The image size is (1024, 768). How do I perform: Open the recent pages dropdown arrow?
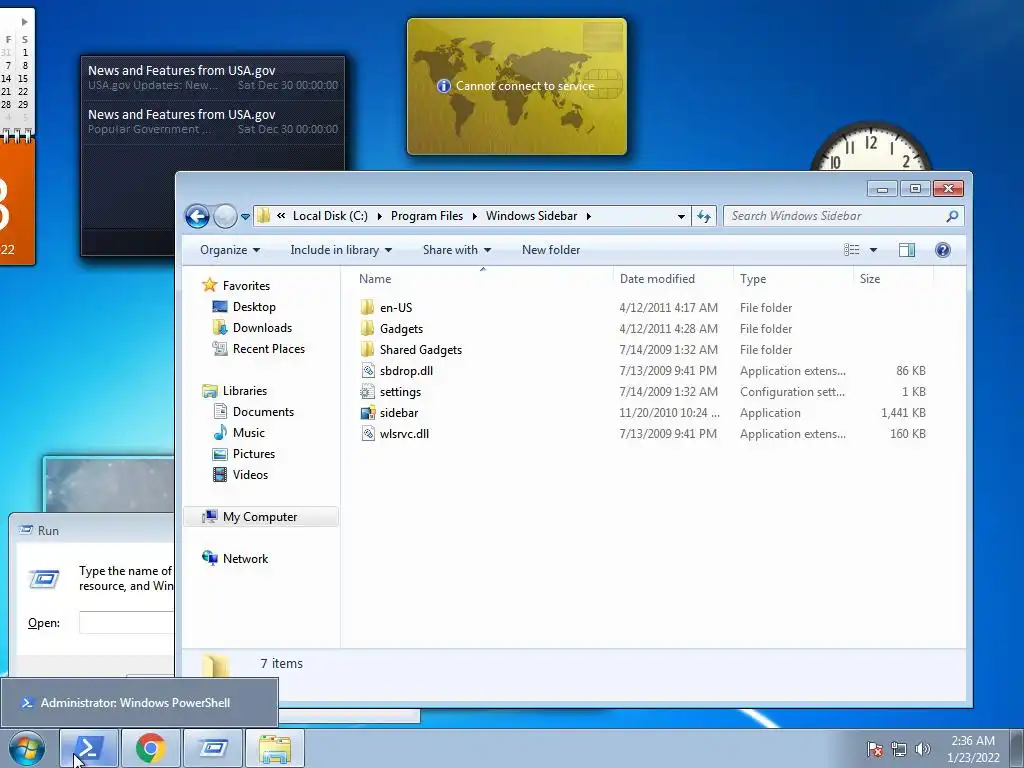coord(245,217)
